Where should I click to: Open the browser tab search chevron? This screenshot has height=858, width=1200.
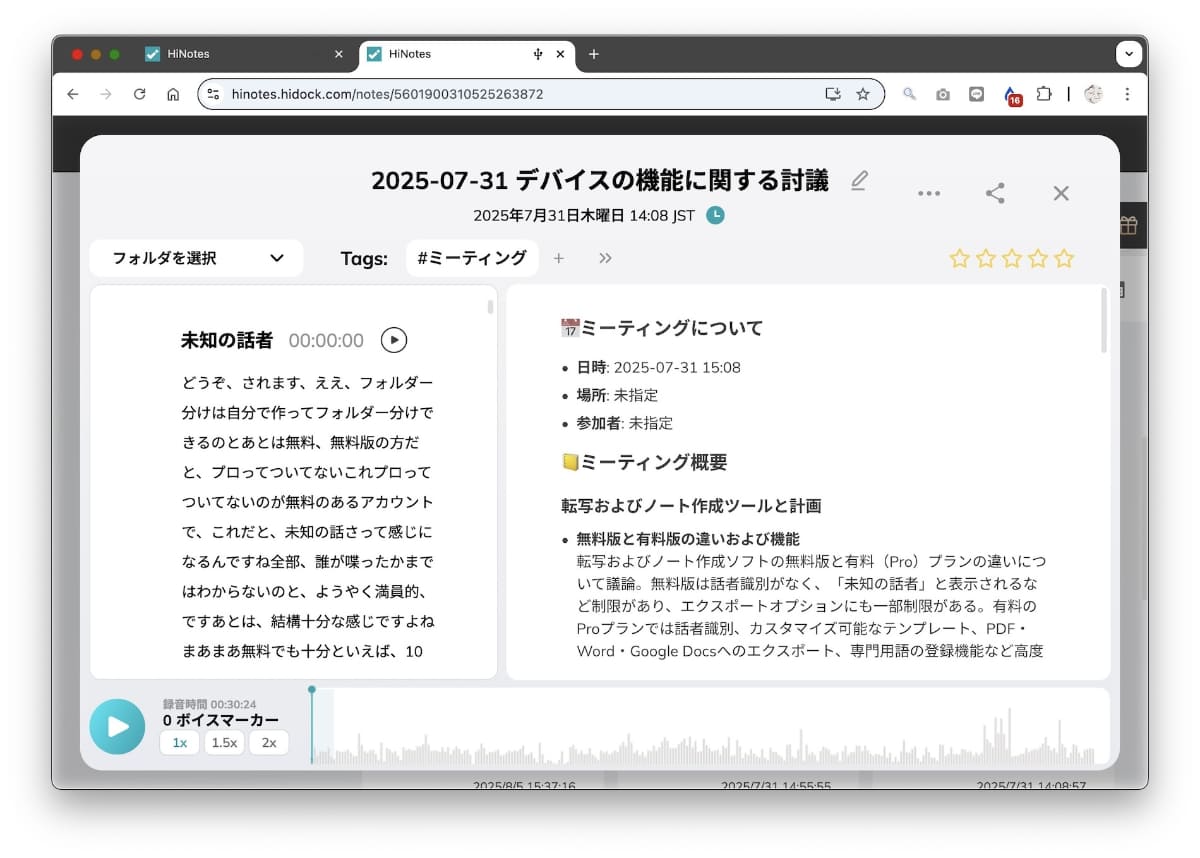(x=1128, y=54)
